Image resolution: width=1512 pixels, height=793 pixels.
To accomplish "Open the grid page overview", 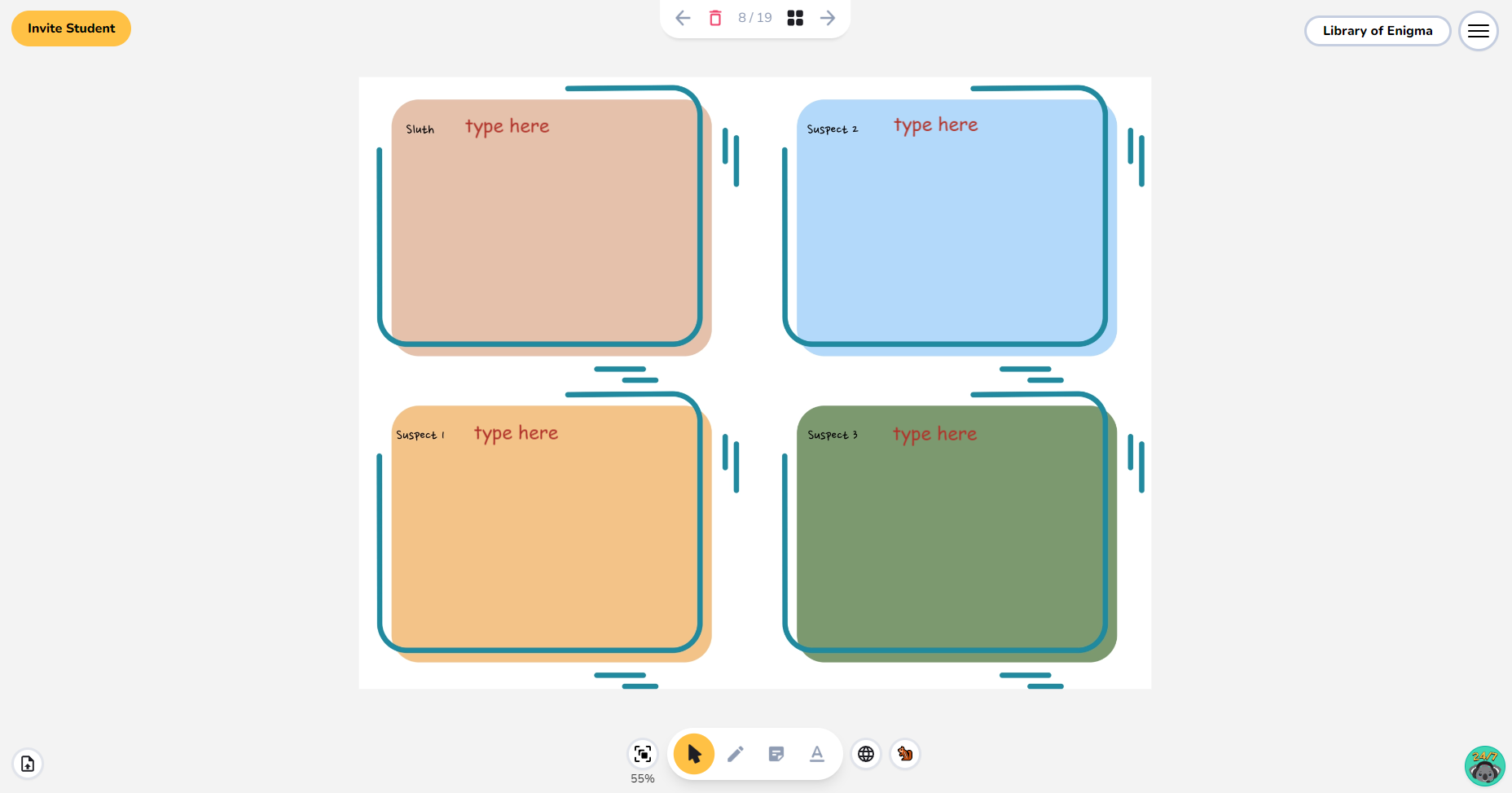I will point(795,17).
